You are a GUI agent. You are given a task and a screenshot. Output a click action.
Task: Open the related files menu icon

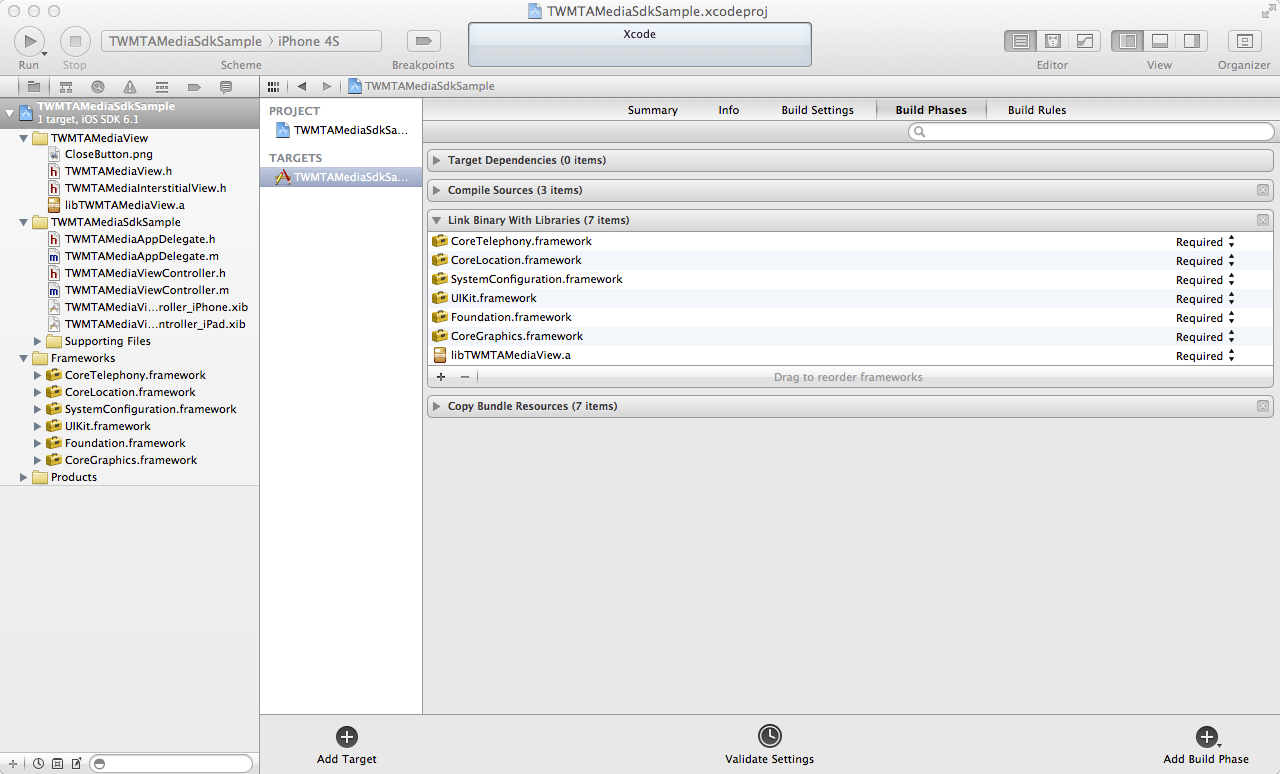[x=273, y=86]
